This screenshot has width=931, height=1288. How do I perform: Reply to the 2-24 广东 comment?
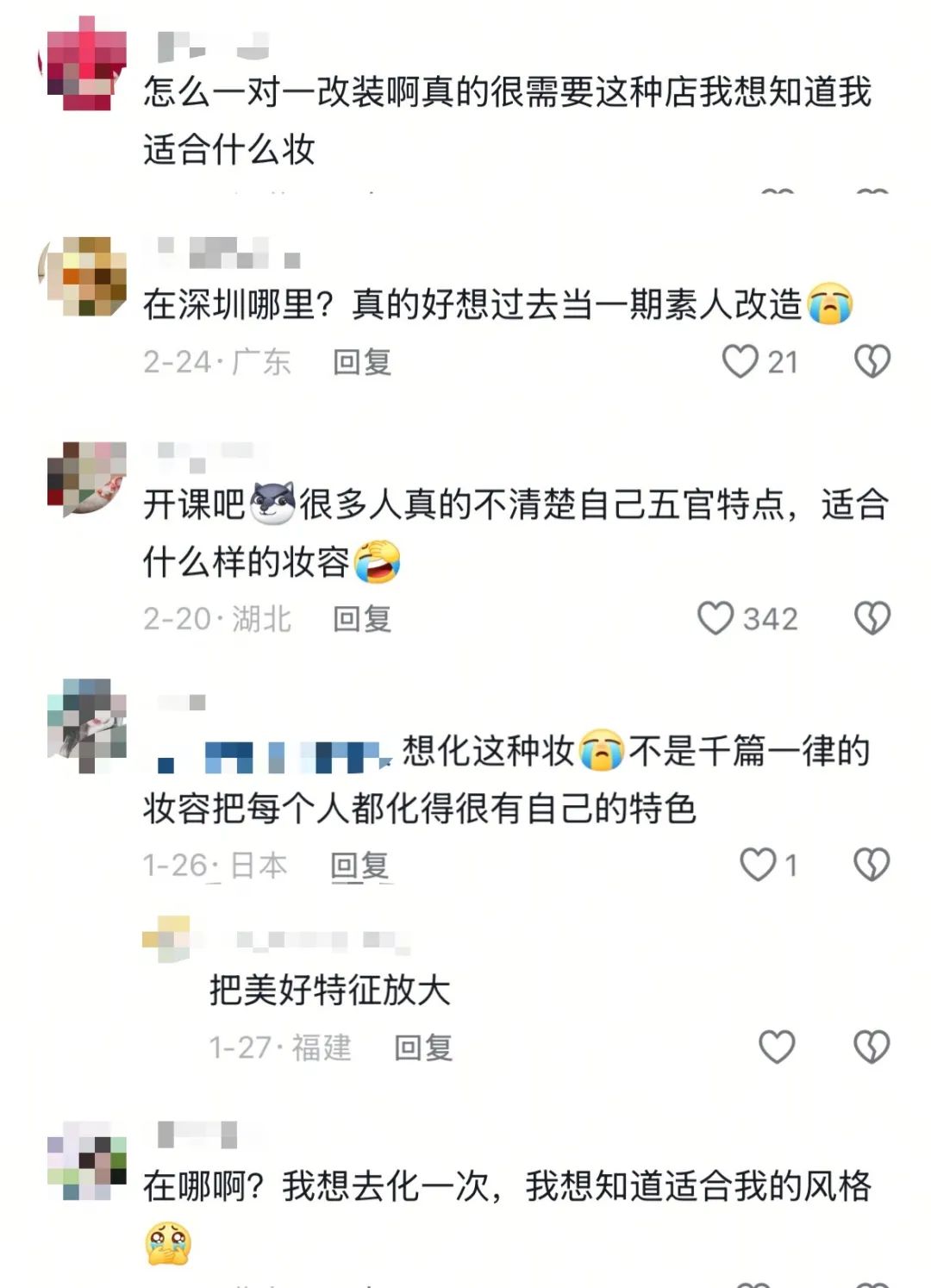tap(362, 362)
